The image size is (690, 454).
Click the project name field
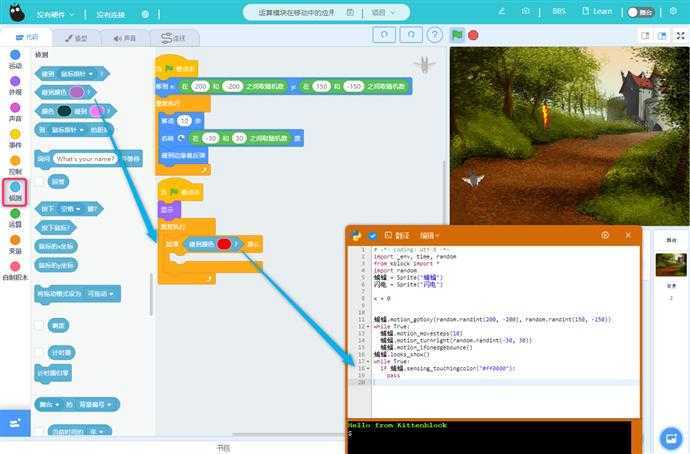(x=296, y=12)
